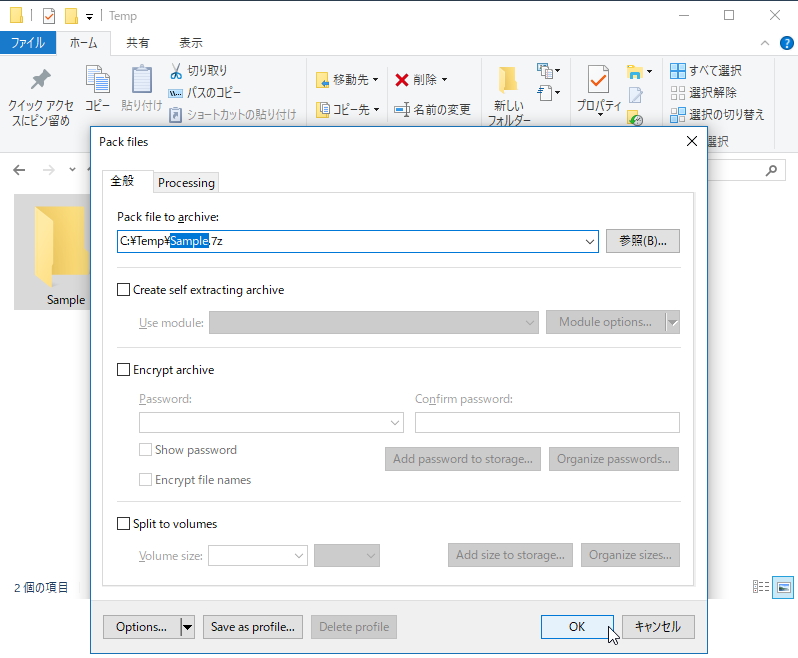Click the quick access properties checkmark in title bar
The width and height of the screenshot is (798, 658).
(49, 16)
